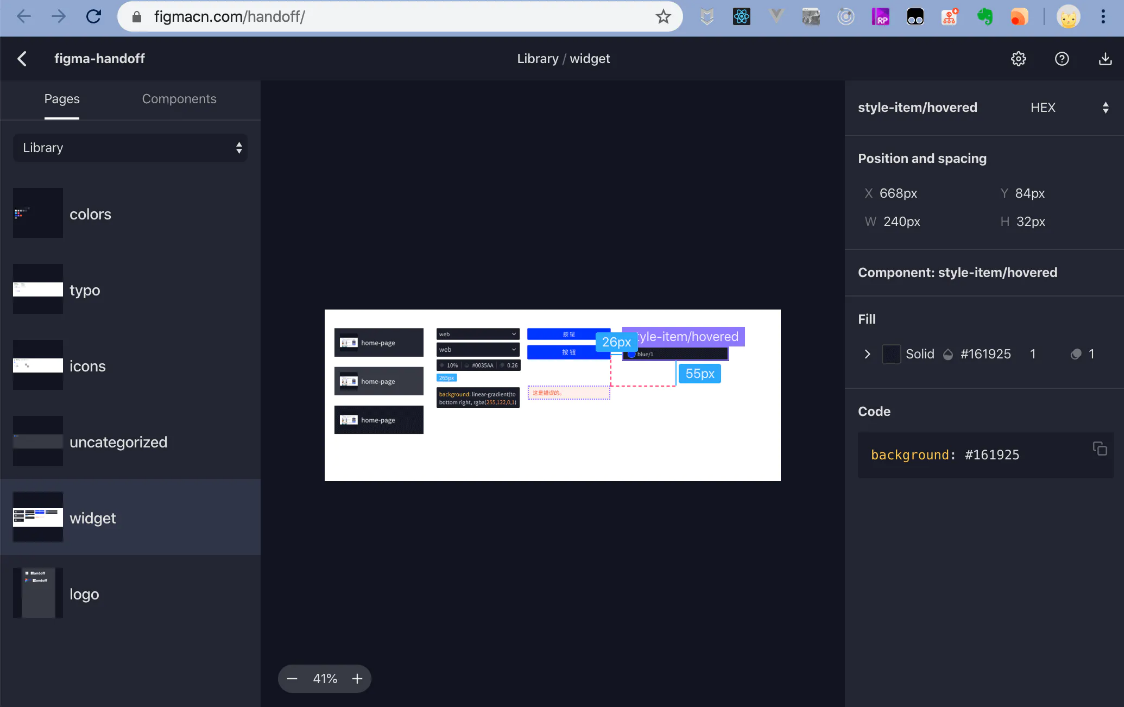Switch to the Pages tab

62,99
